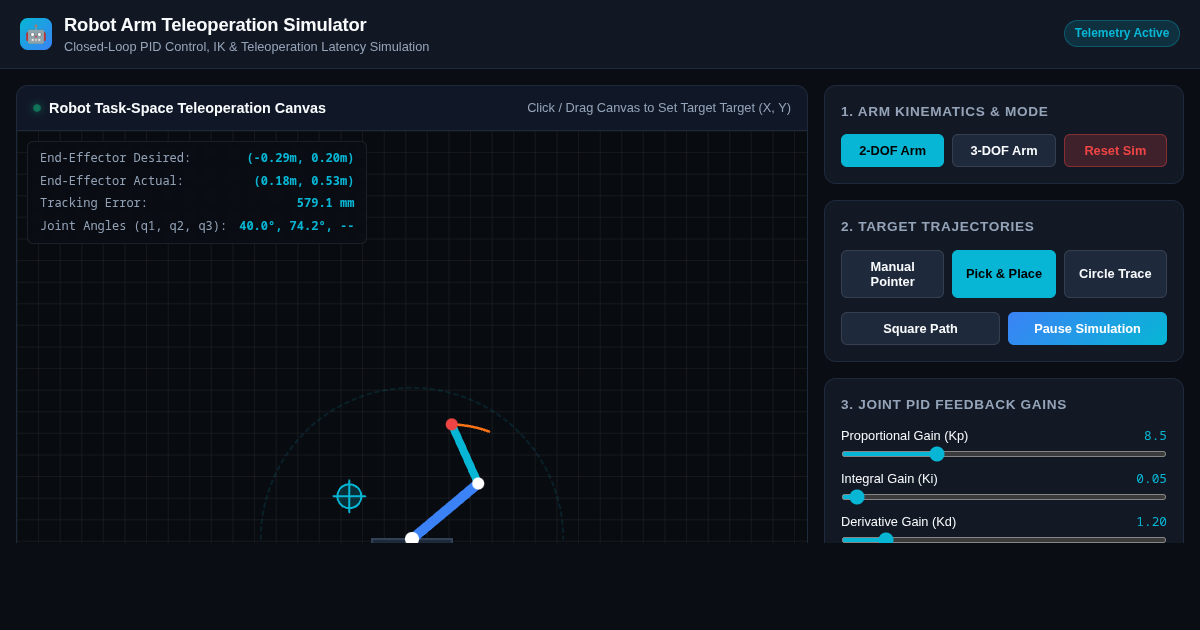1200x630 pixels.
Task: Click the blue lower arm link
Action: coord(445,511)
